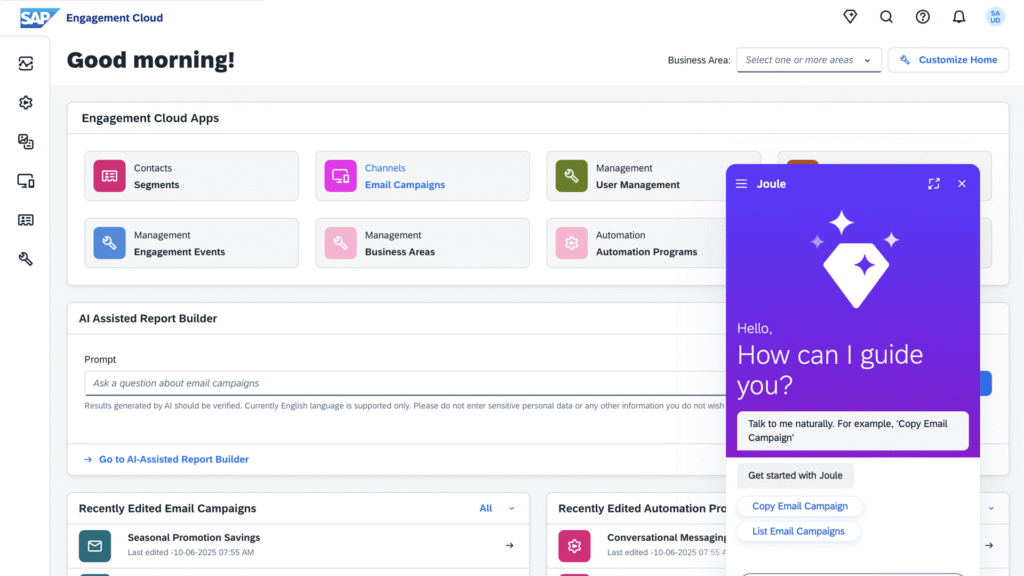Open the Joule hamburger menu
This screenshot has width=1024, height=576.
[741, 184]
